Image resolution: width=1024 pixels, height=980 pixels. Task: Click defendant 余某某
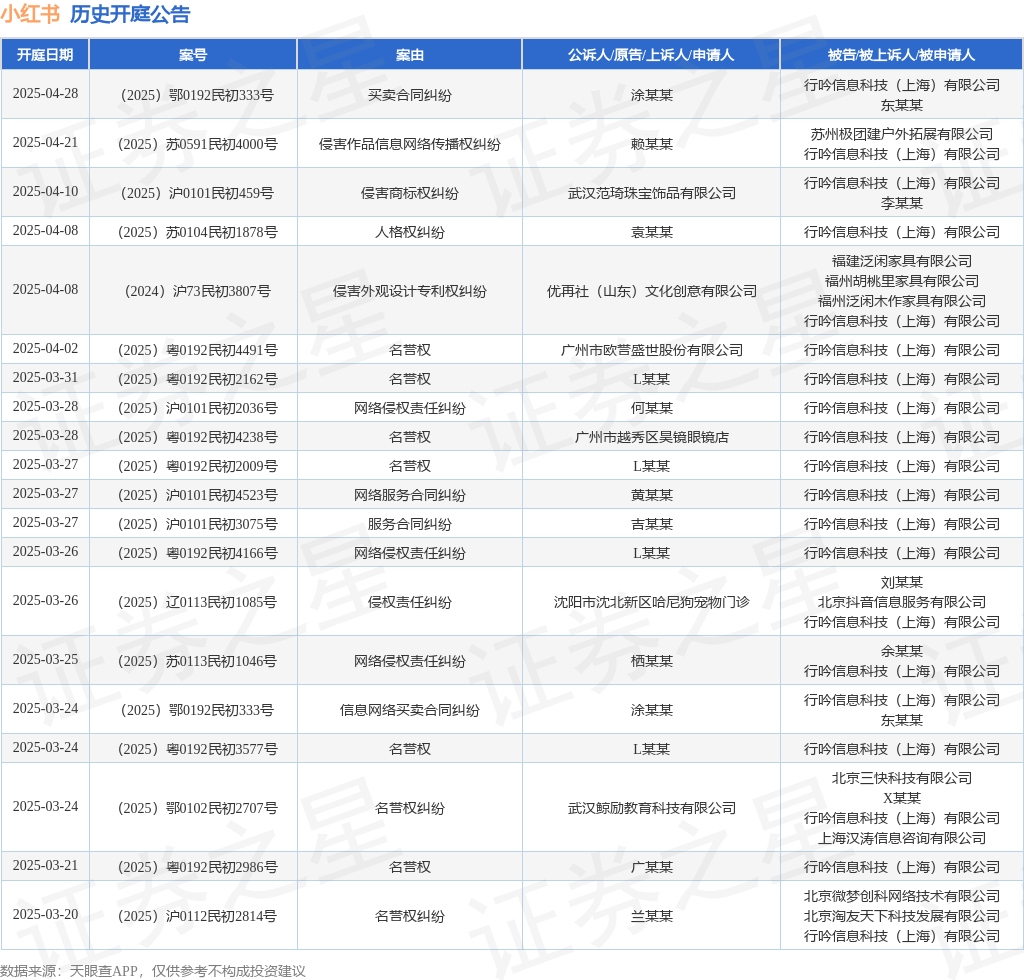901,651
